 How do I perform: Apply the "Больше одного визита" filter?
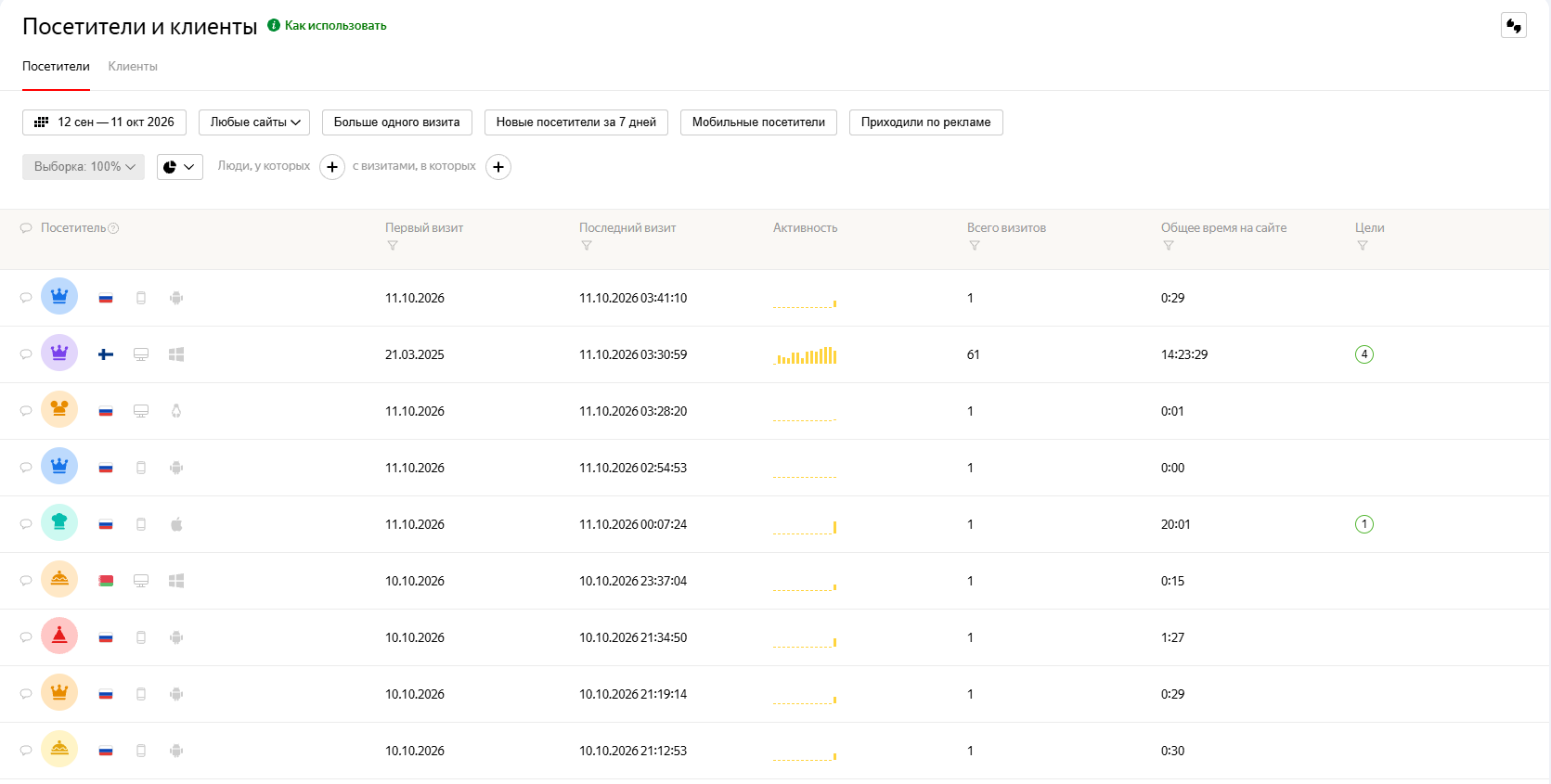[x=397, y=122]
